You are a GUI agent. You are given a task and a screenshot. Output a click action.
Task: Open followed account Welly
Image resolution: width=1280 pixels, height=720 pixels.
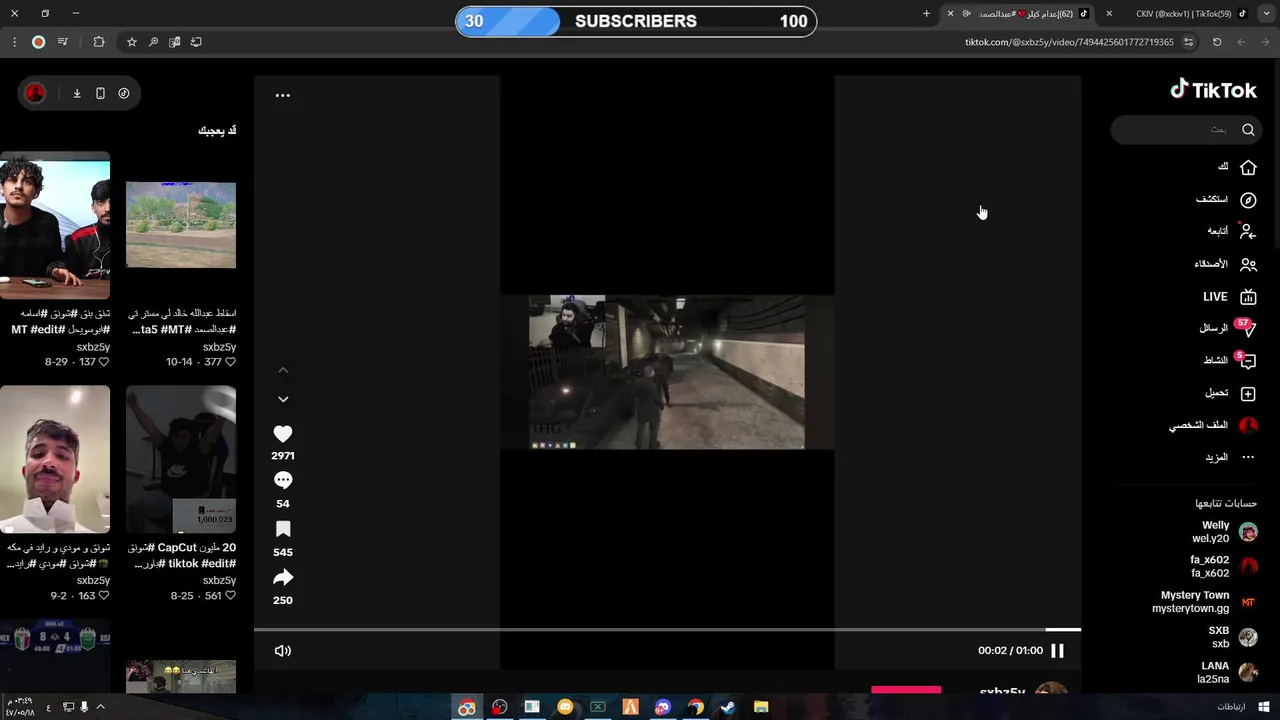click(x=1224, y=532)
